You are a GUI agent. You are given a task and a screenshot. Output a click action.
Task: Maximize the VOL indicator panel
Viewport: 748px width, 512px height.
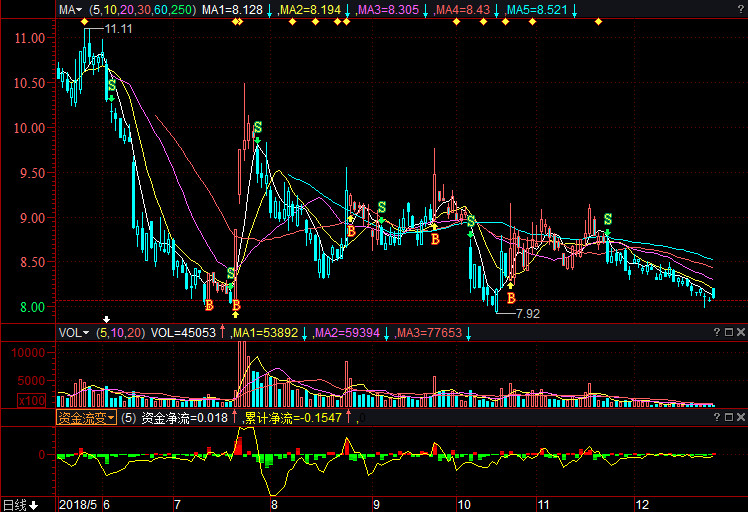coord(728,332)
